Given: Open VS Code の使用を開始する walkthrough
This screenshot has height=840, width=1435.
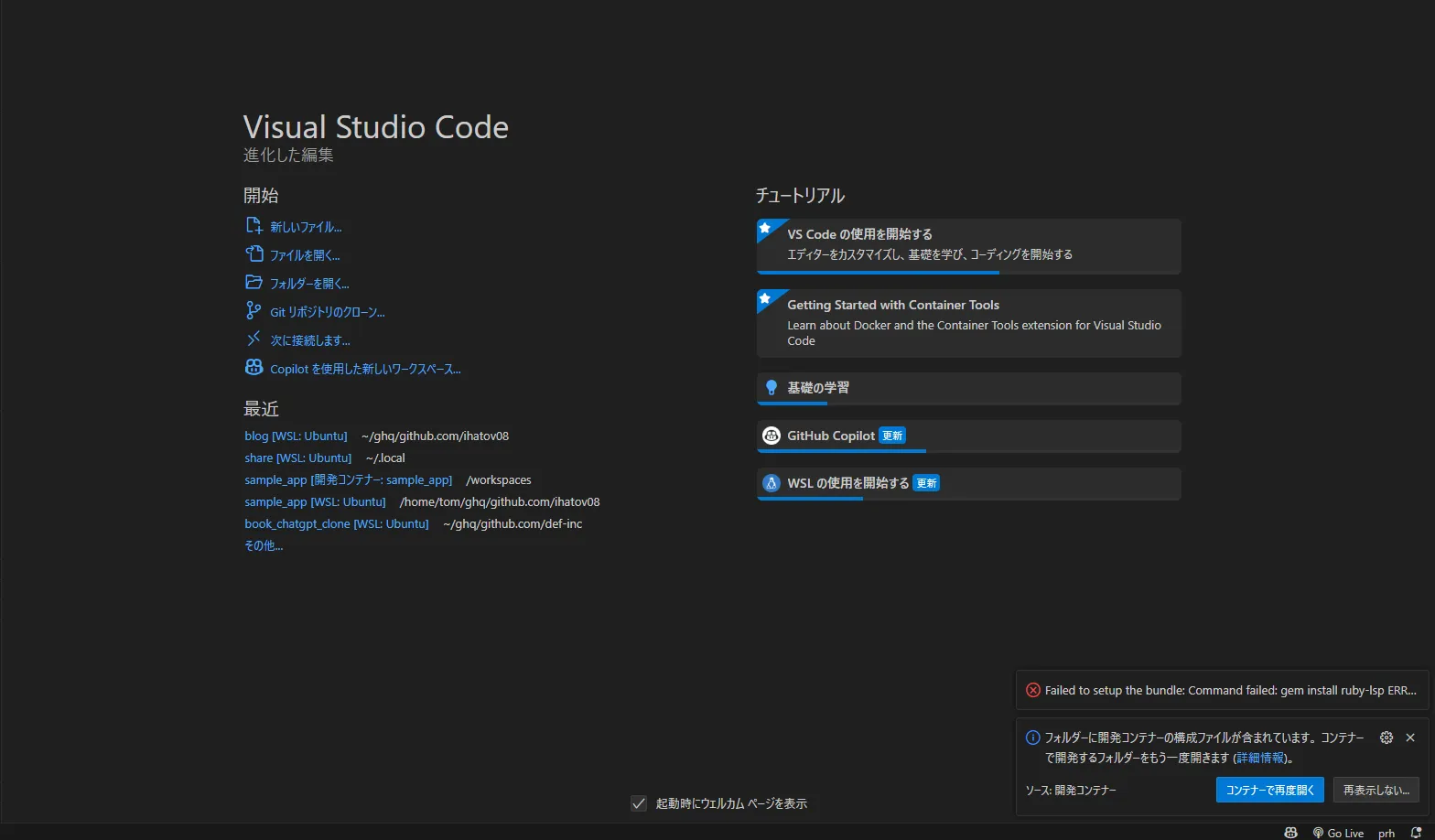Looking at the screenshot, I should click(x=968, y=245).
